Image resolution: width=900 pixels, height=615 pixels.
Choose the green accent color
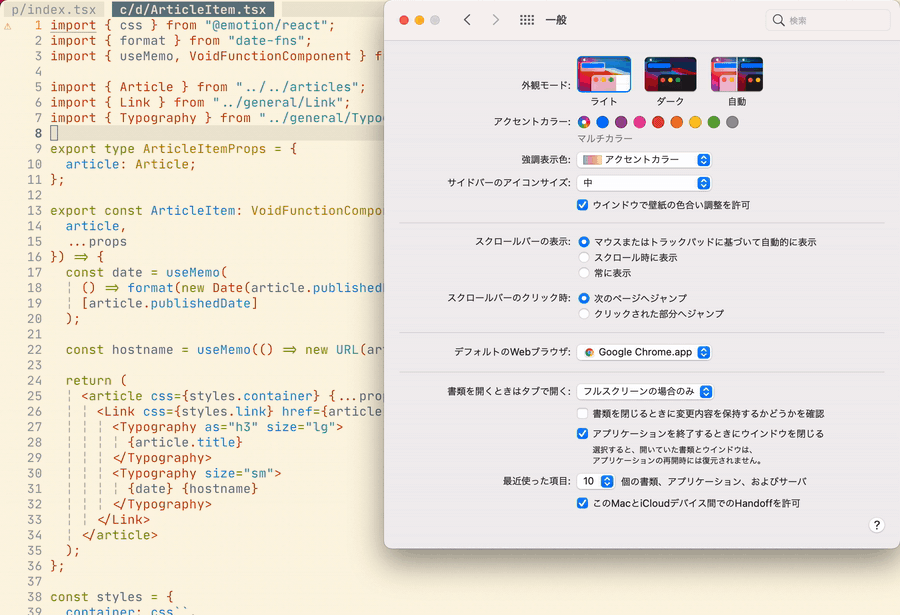[x=713, y=122]
